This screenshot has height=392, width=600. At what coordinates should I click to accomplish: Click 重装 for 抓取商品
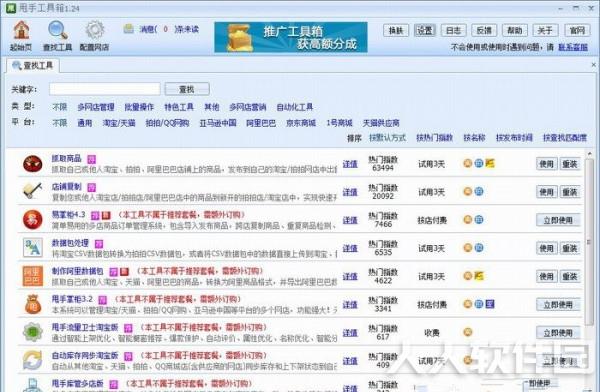pos(570,164)
